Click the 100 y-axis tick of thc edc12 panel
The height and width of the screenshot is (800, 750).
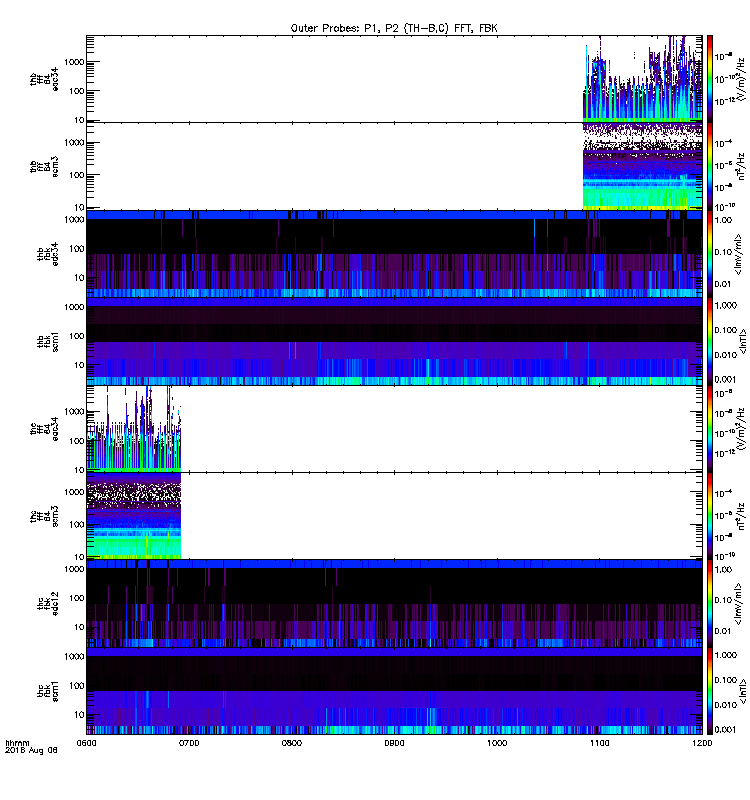(77, 598)
